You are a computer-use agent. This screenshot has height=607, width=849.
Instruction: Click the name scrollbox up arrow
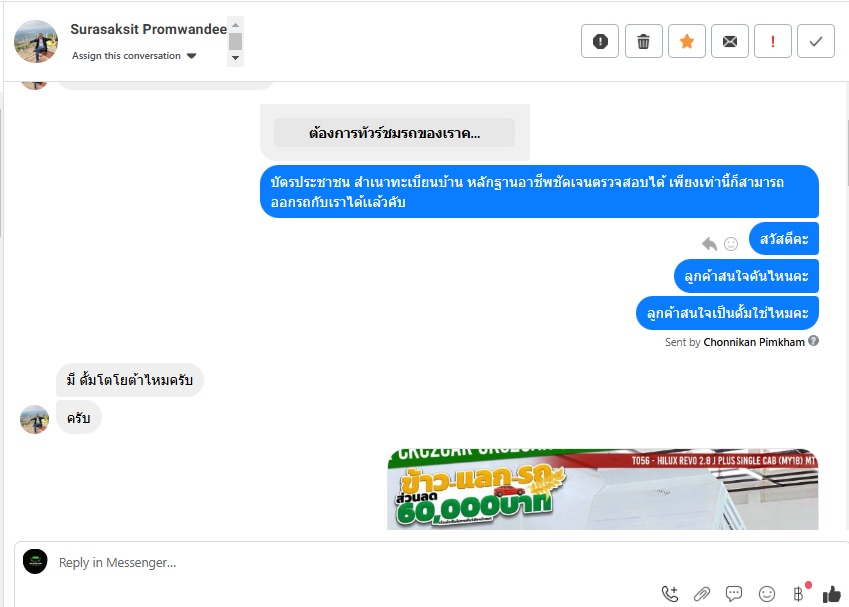pyautogui.click(x=235, y=25)
